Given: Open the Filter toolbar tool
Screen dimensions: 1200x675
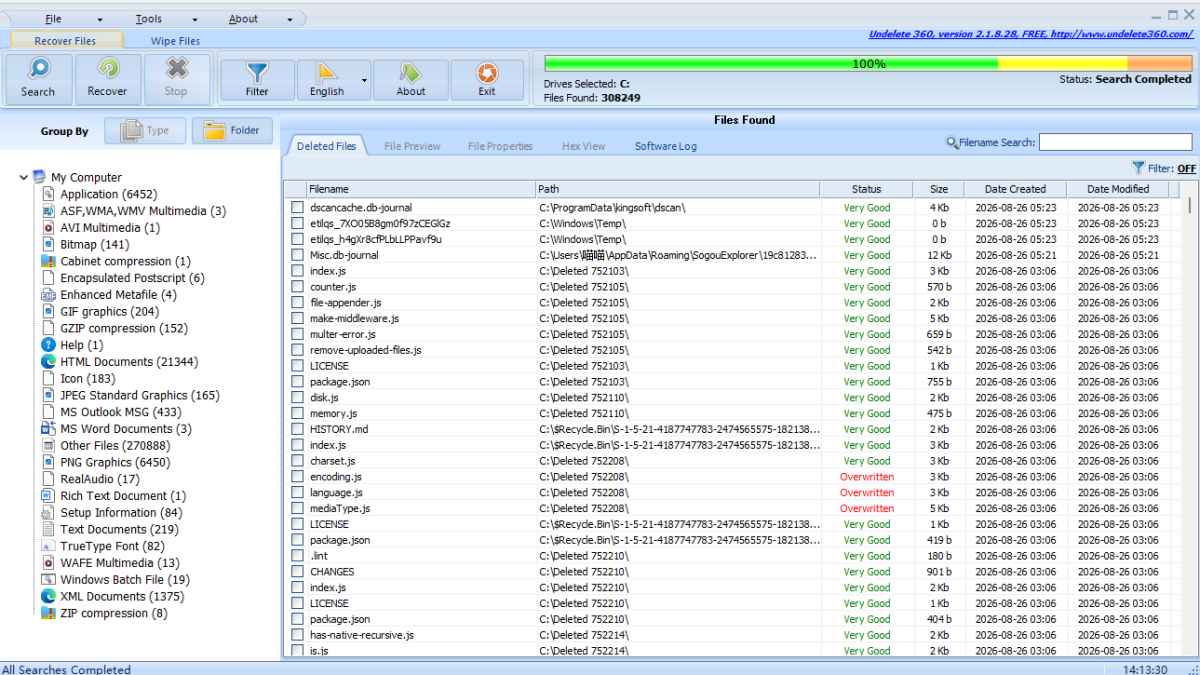Looking at the screenshot, I should coord(257,79).
